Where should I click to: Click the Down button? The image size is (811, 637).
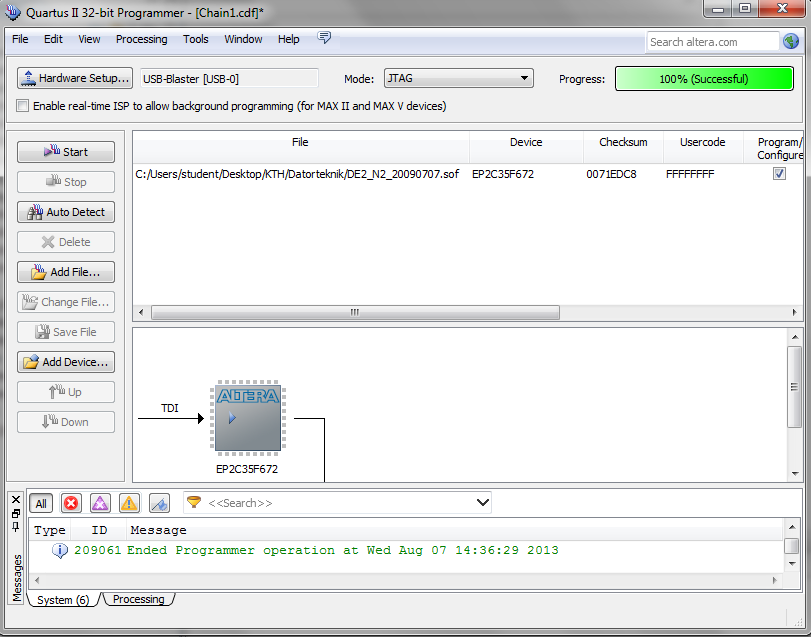pyautogui.click(x=66, y=422)
